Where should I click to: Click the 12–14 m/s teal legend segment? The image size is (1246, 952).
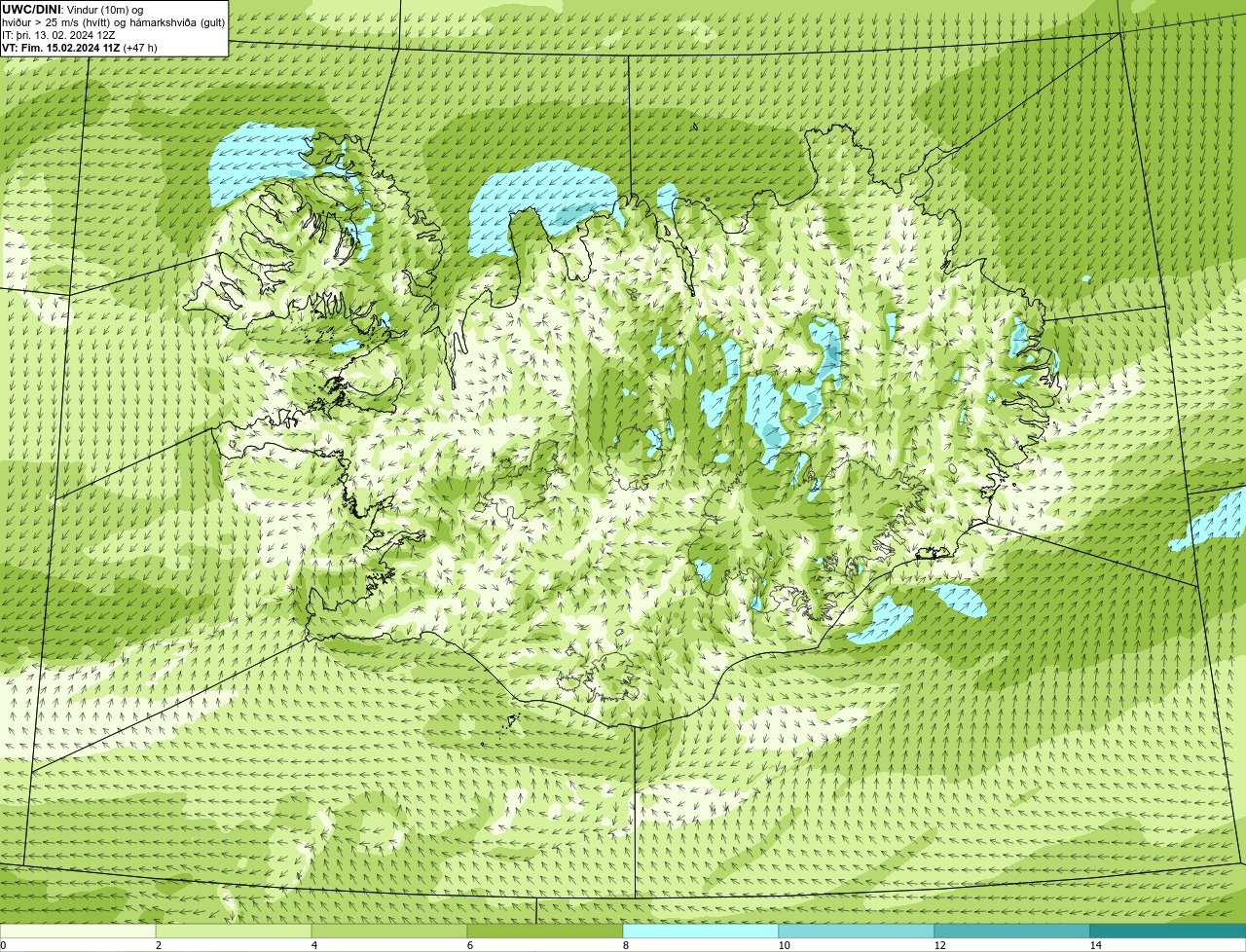click(1012, 931)
